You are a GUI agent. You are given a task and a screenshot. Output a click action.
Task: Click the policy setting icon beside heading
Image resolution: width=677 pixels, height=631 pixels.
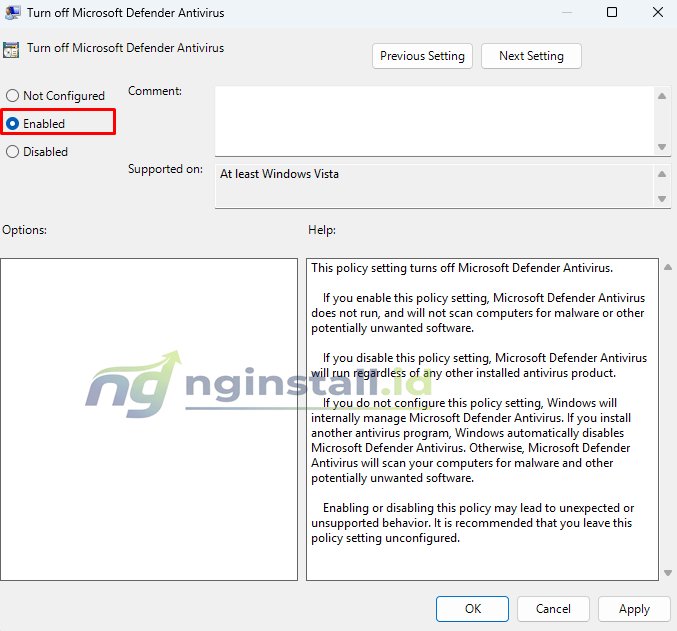[11, 49]
